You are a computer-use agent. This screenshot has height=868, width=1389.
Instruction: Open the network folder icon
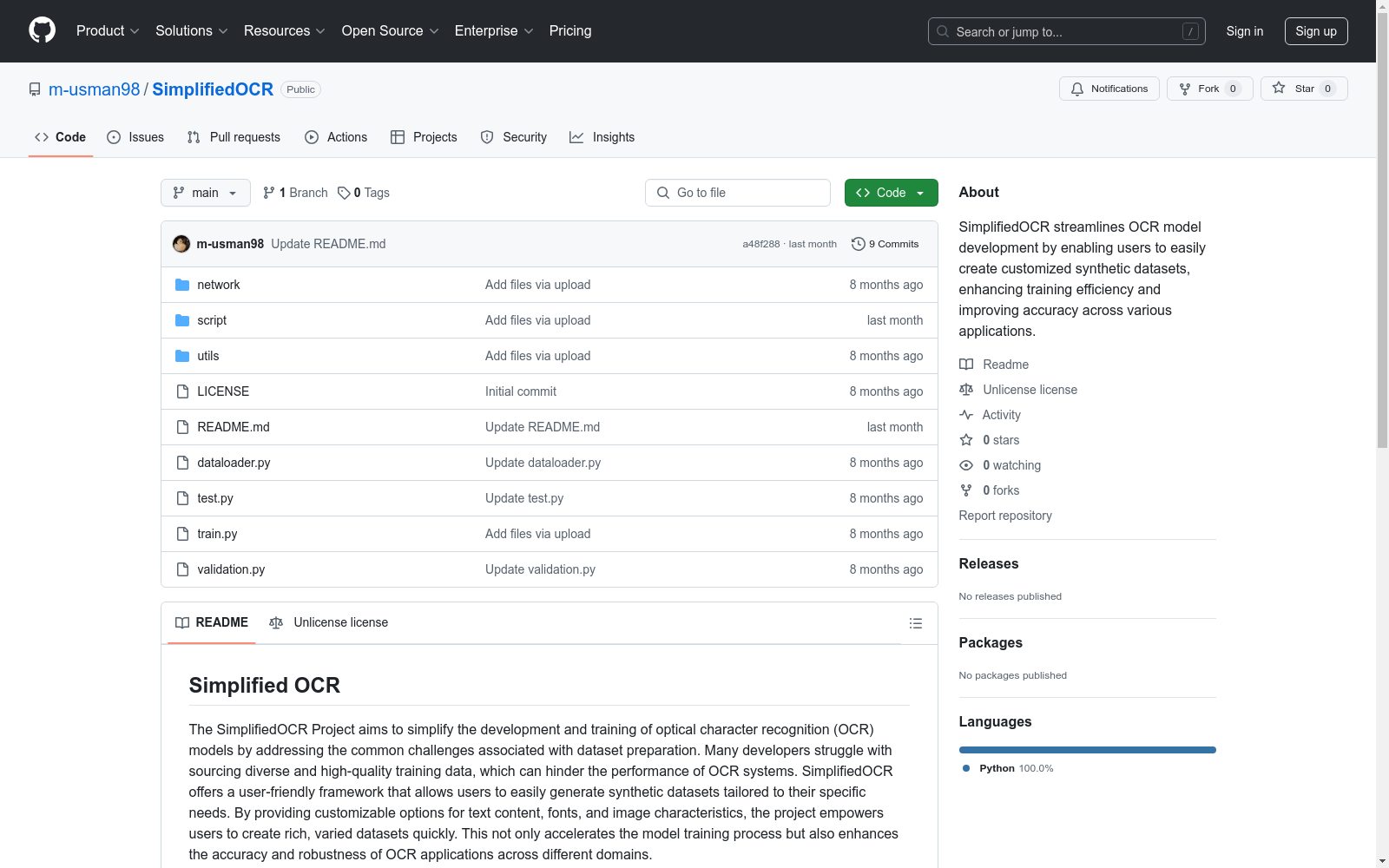point(182,285)
